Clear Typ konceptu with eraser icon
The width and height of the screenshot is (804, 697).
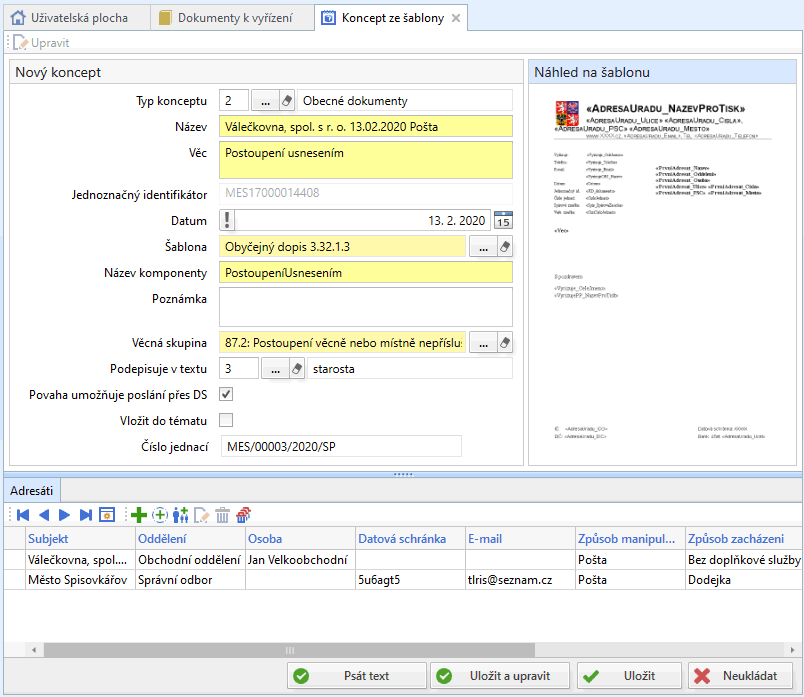tap(286, 101)
